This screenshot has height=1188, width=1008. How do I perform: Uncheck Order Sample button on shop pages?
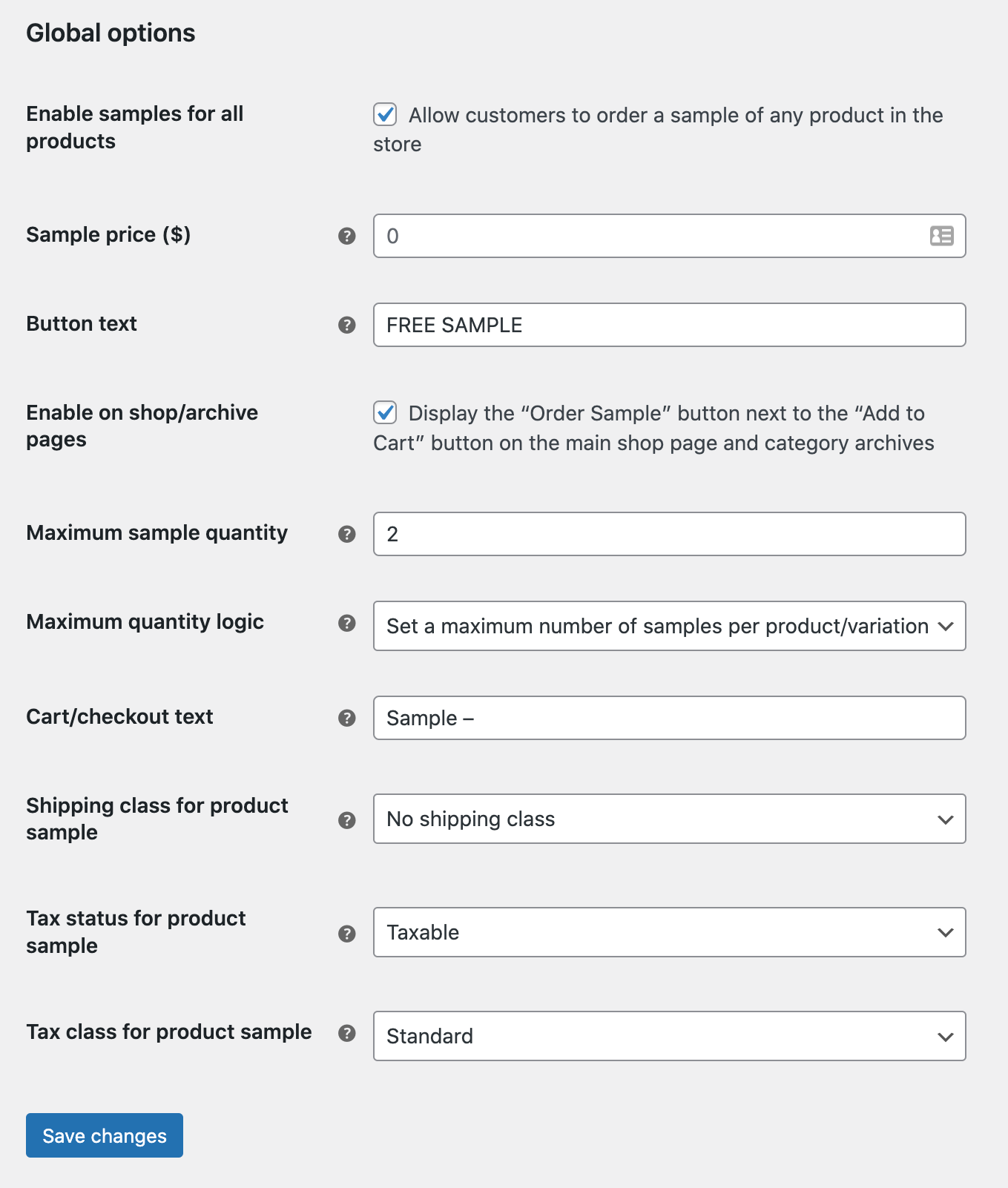385,413
